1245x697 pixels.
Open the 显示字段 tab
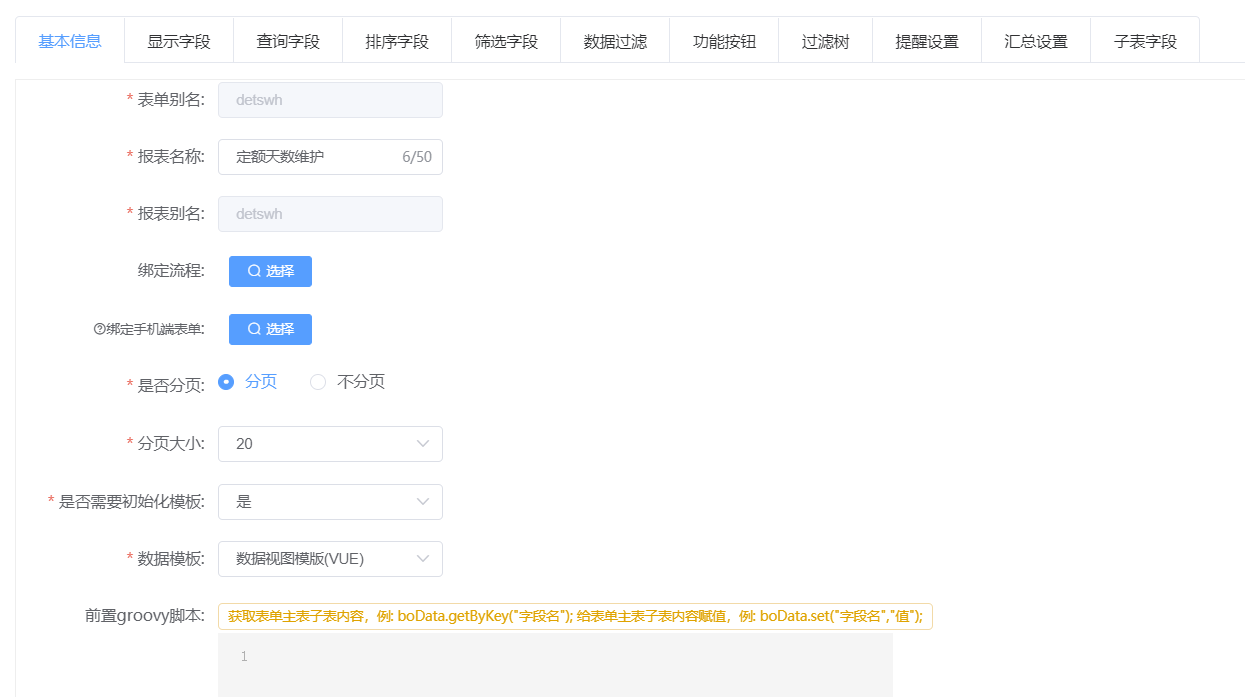click(179, 41)
